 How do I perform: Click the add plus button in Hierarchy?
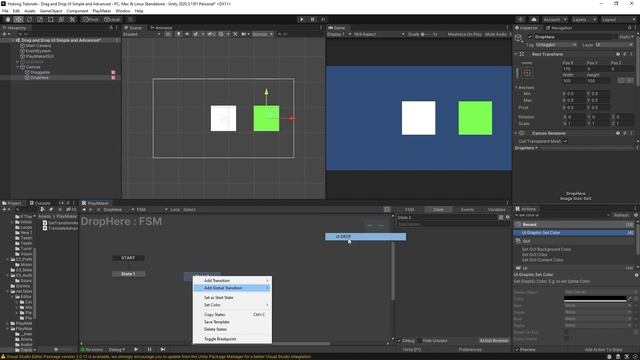click(x=5, y=34)
